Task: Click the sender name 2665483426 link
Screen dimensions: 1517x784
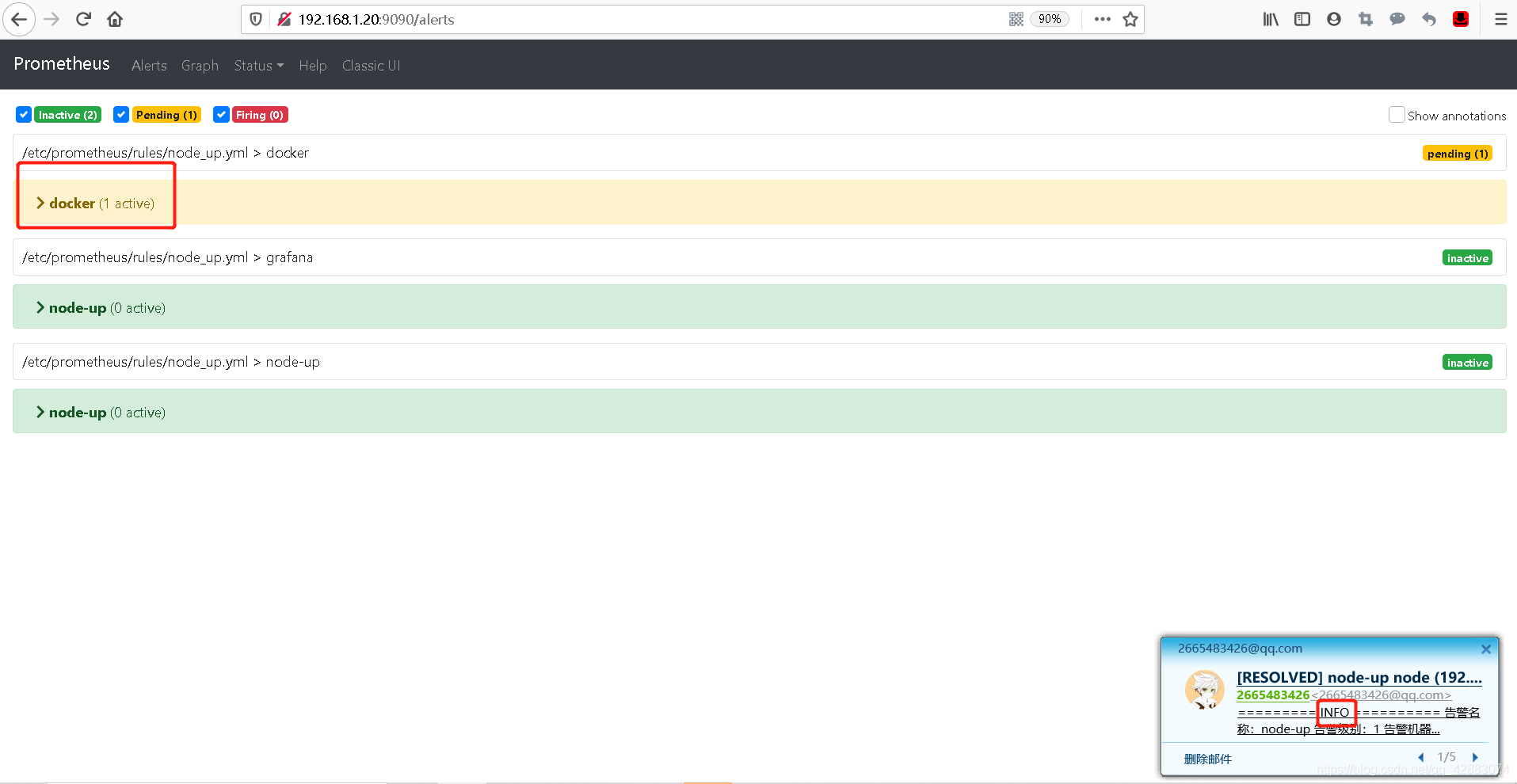Action: pyautogui.click(x=1273, y=695)
